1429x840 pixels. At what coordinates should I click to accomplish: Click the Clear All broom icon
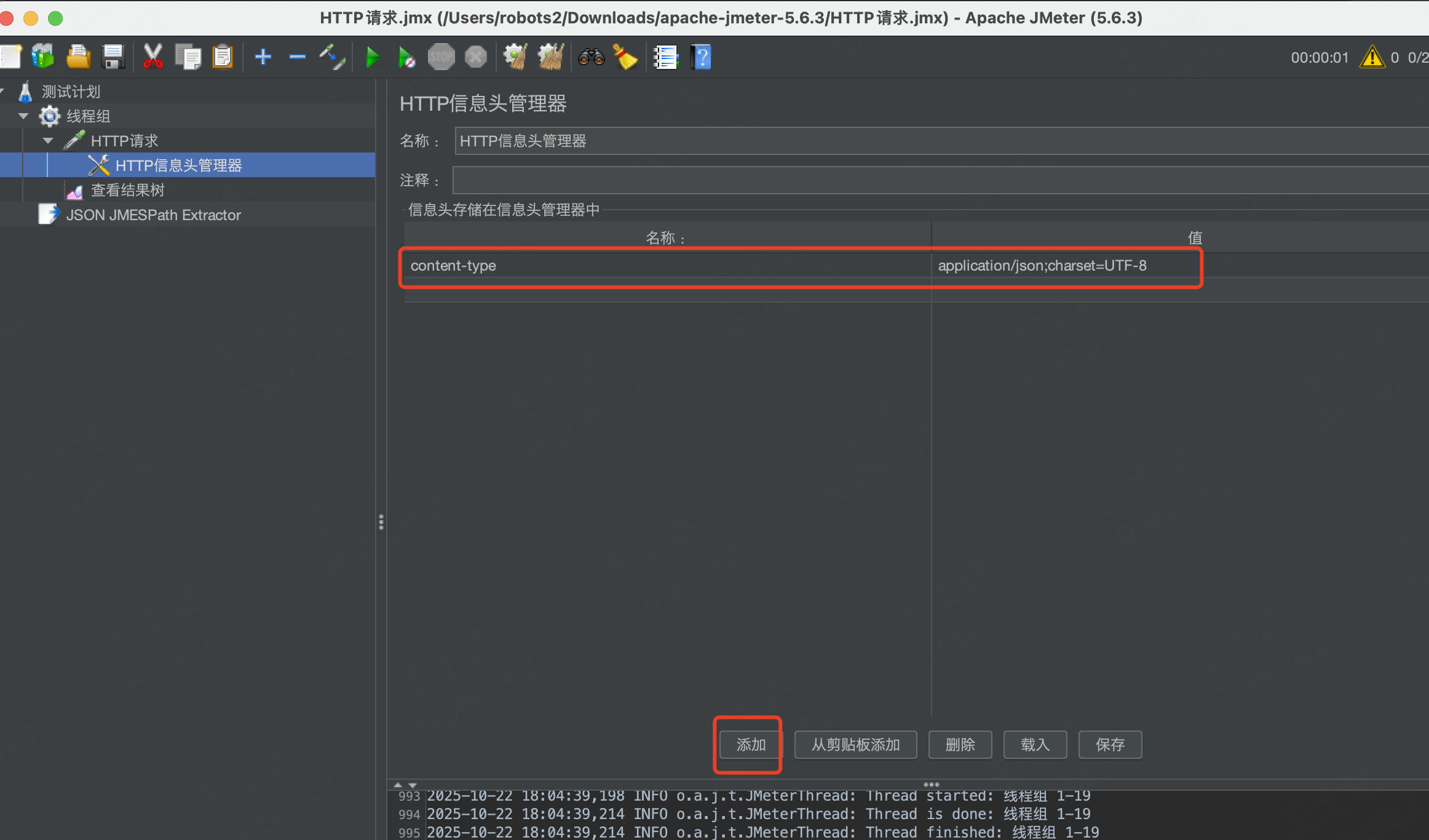click(550, 58)
